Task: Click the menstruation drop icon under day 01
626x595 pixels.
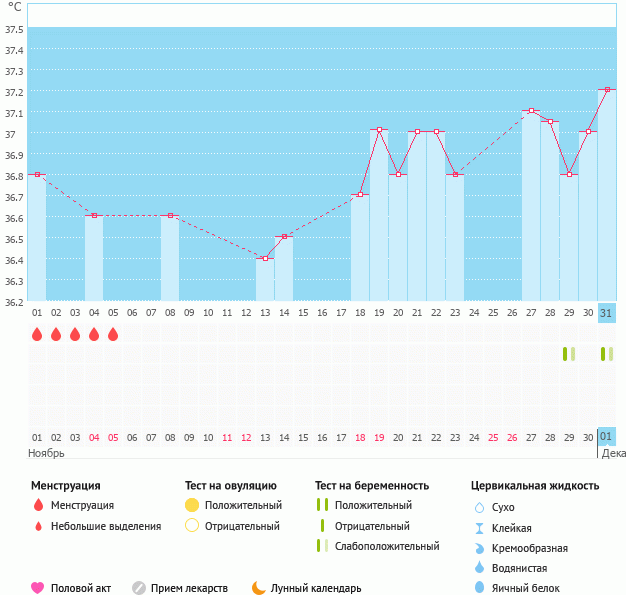Action: [x=37, y=334]
